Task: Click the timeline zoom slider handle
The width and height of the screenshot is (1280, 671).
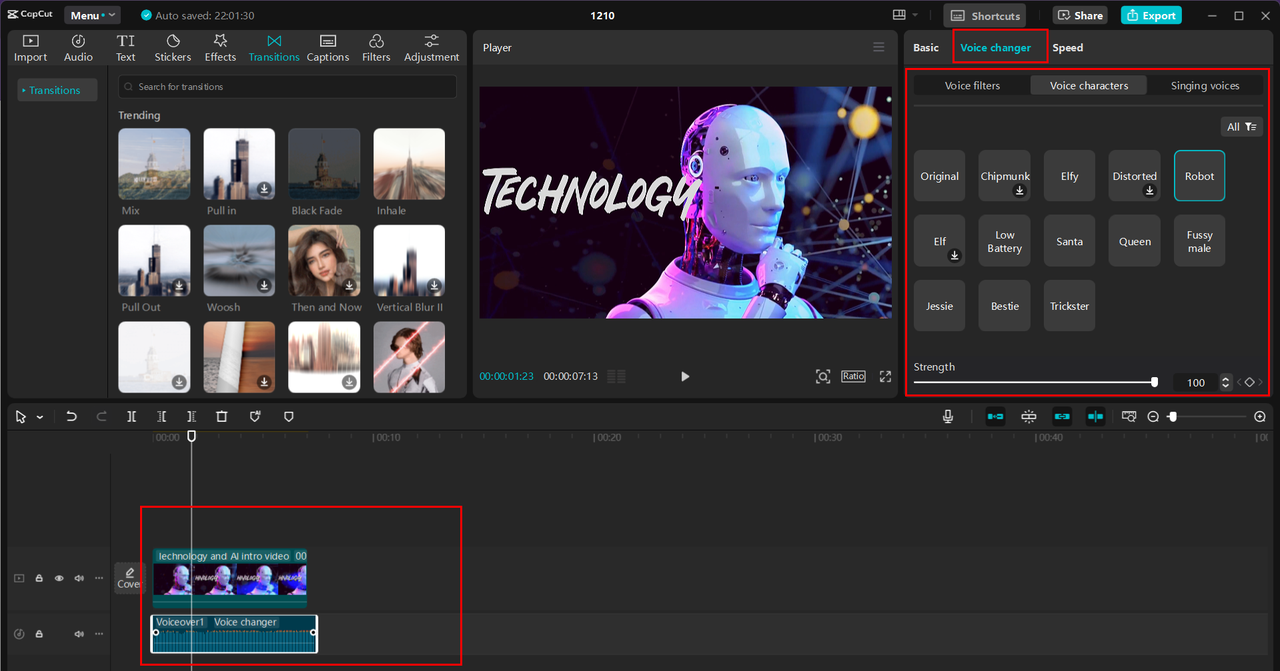Action: [x=1173, y=416]
